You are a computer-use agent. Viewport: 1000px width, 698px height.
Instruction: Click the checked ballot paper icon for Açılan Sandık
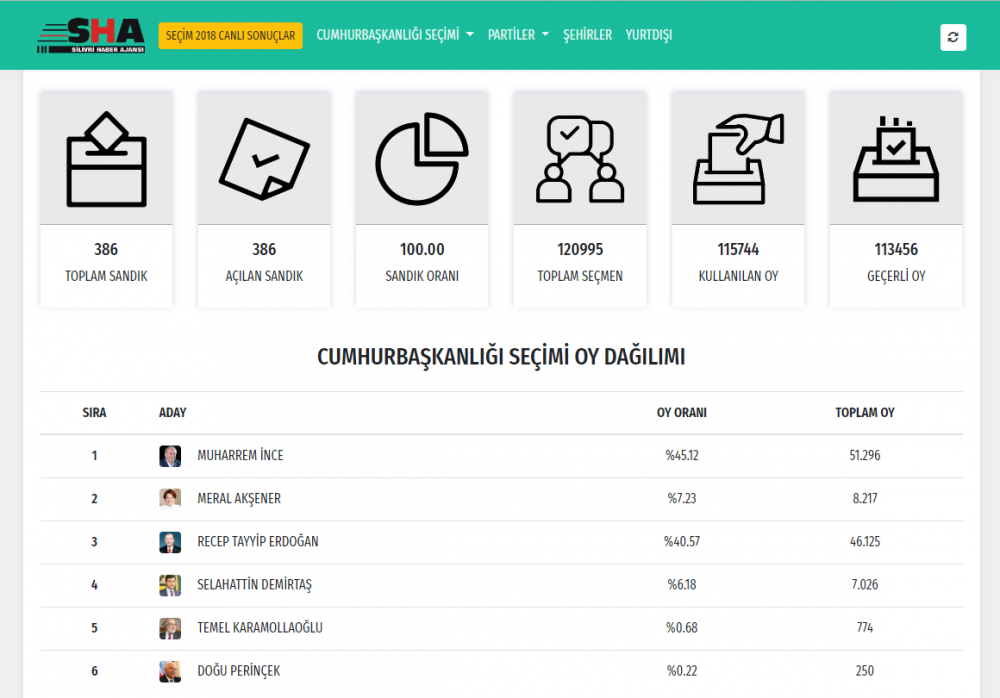[264, 158]
